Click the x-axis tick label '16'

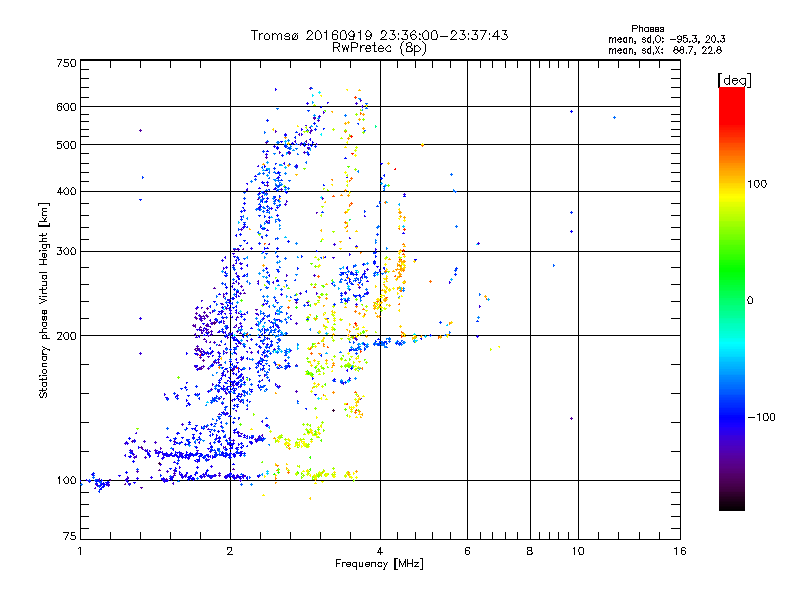(x=680, y=551)
